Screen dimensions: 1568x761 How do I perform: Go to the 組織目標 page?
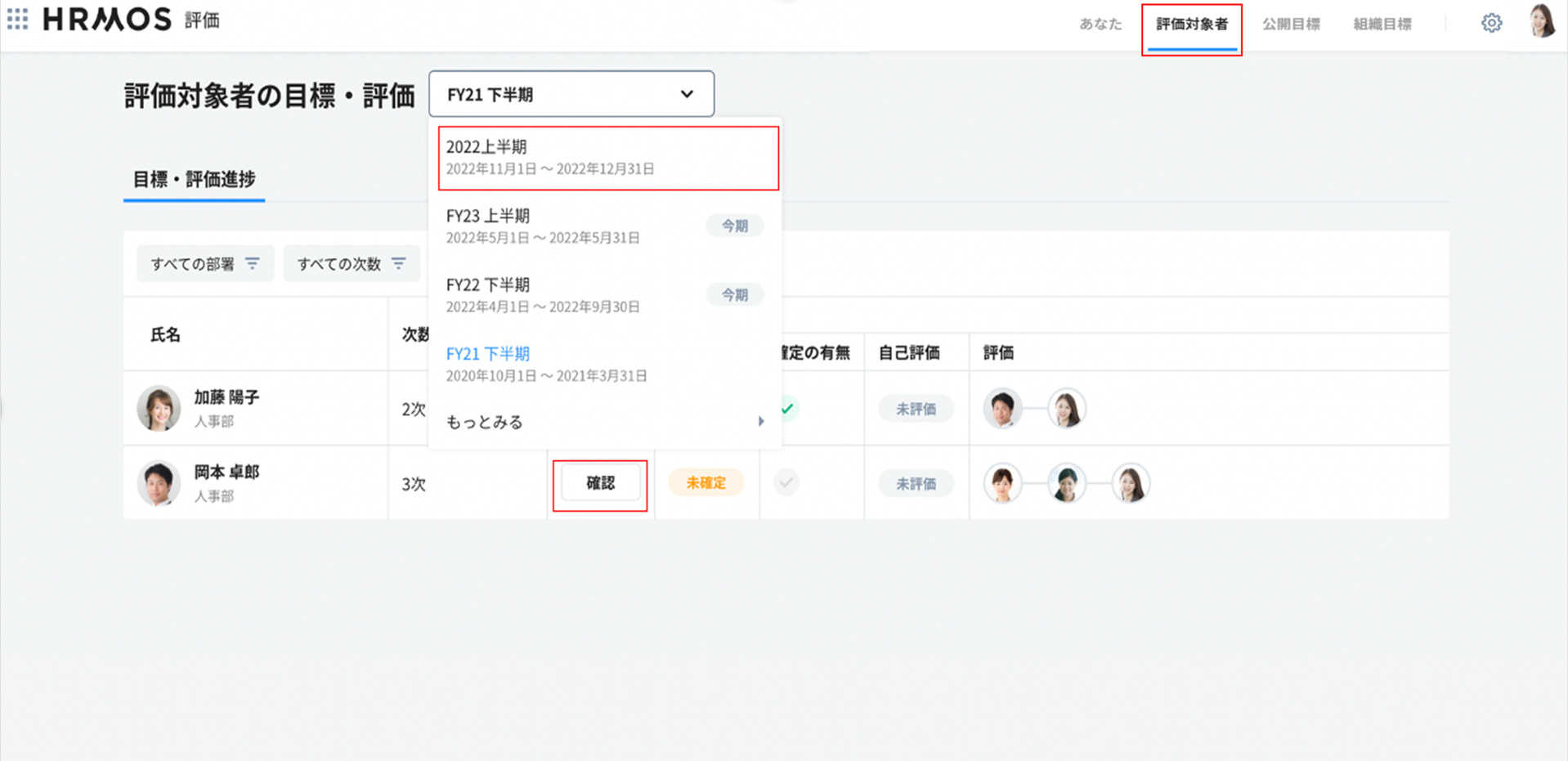[x=1382, y=25]
